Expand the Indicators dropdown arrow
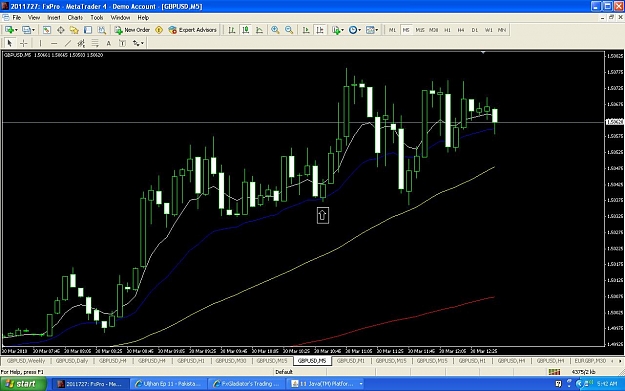The height and width of the screenshot is (391, 625). coord(342,30)
